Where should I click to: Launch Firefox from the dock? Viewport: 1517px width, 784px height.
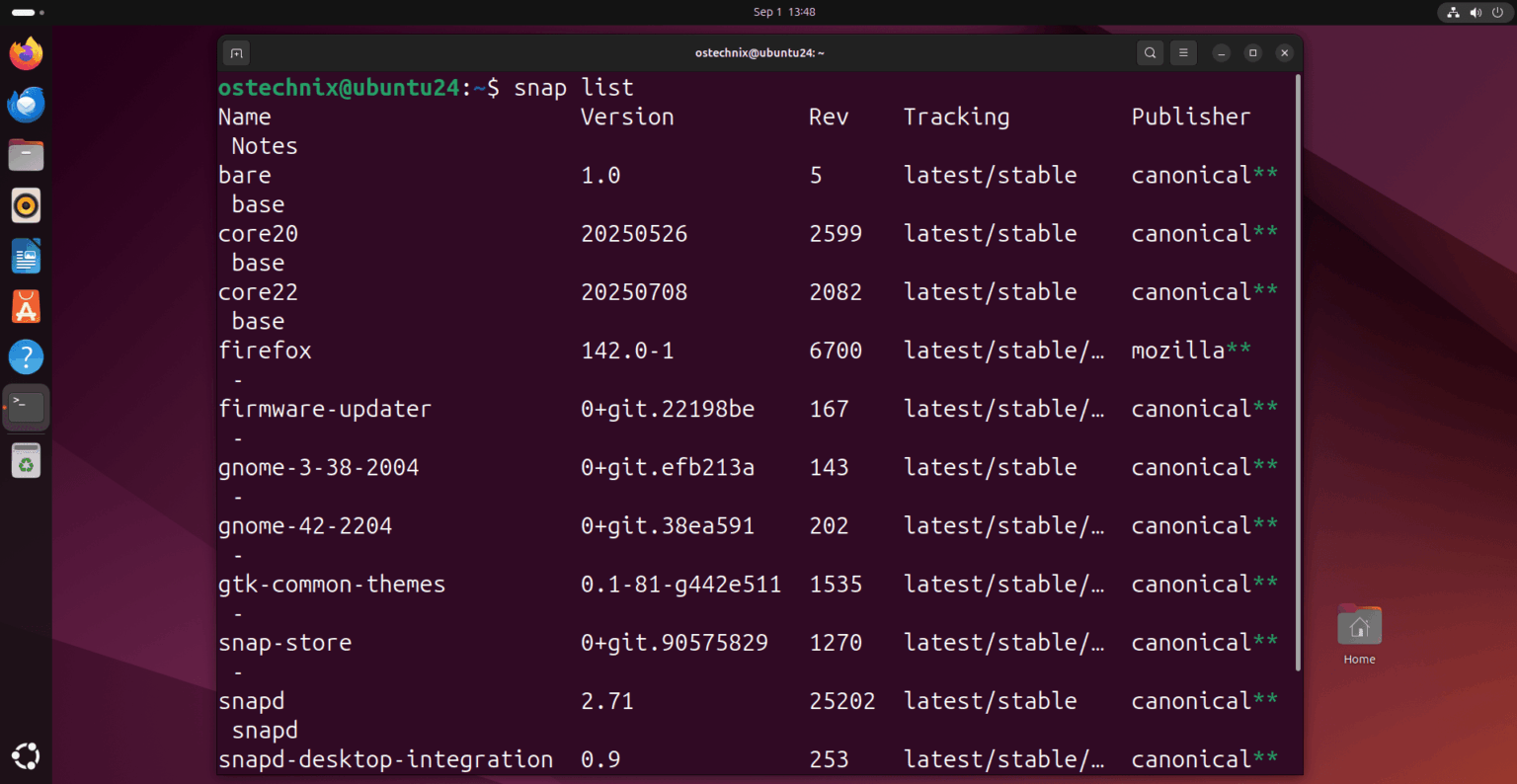click(x=26, y=53)
